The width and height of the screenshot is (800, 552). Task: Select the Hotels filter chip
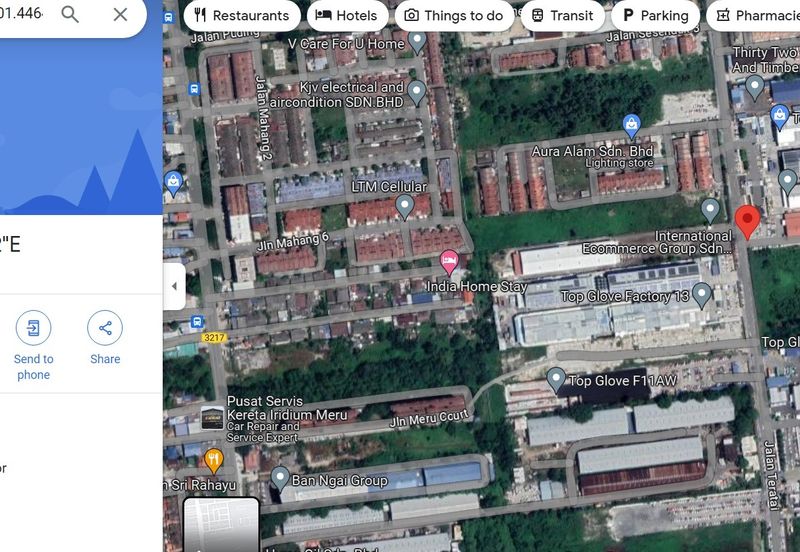347,15
